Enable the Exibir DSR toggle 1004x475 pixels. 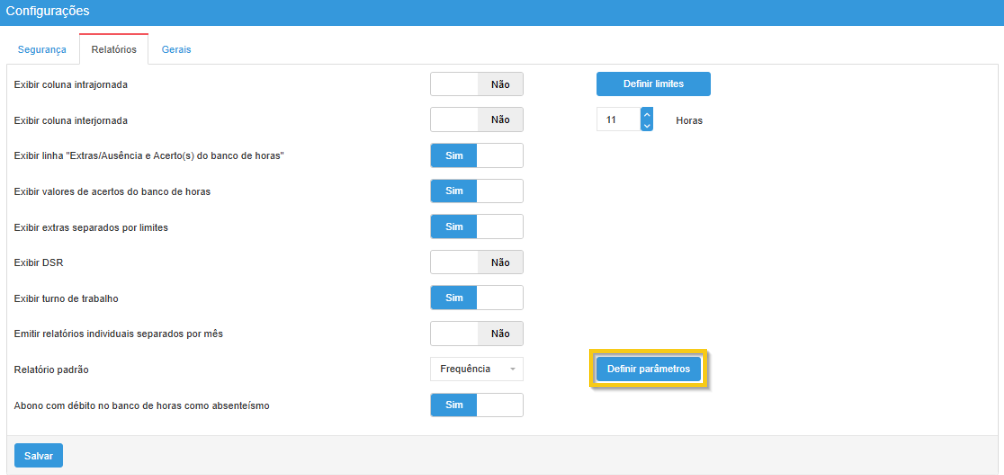click(x=476, y=262)
